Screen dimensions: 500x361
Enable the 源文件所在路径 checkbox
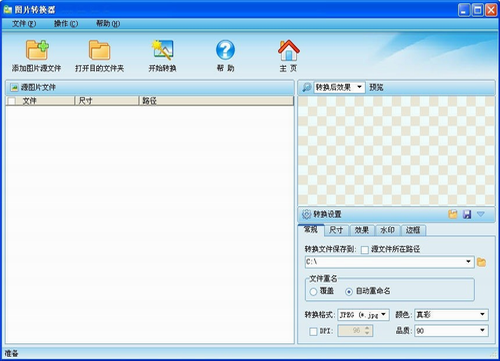click(365, 250)
